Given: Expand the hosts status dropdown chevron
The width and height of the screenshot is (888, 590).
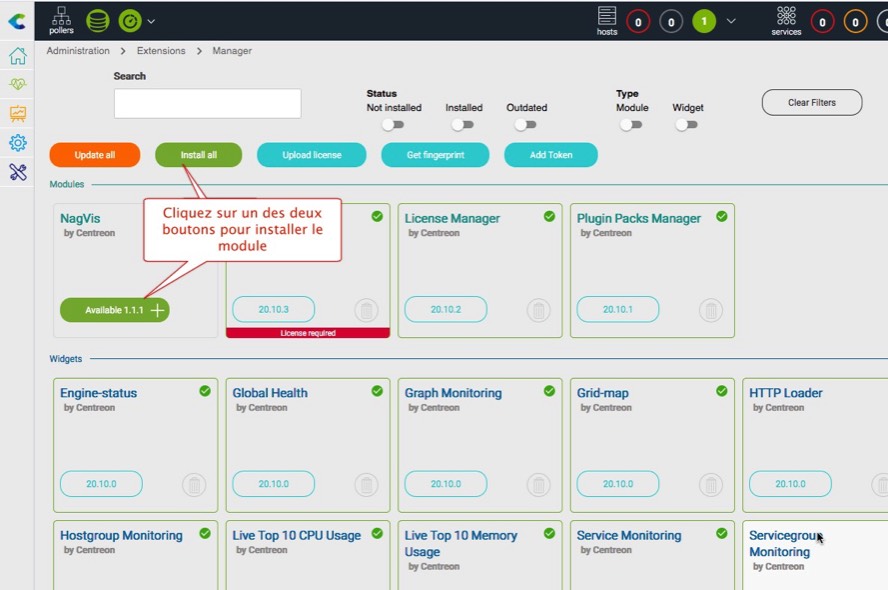Looking at the screenshot, I should (x=731, y=21).
